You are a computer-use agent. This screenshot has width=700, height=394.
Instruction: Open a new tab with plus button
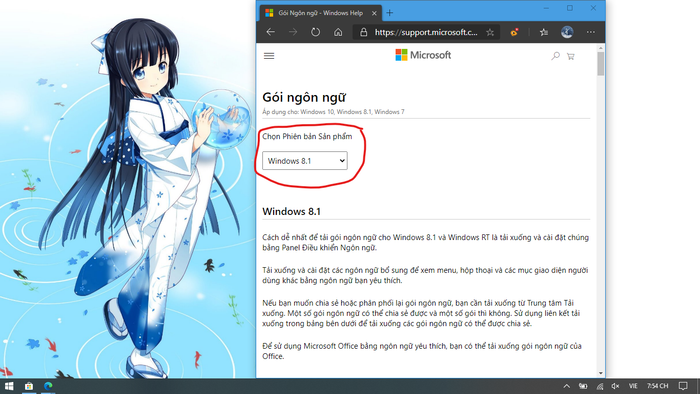[389, 13]
